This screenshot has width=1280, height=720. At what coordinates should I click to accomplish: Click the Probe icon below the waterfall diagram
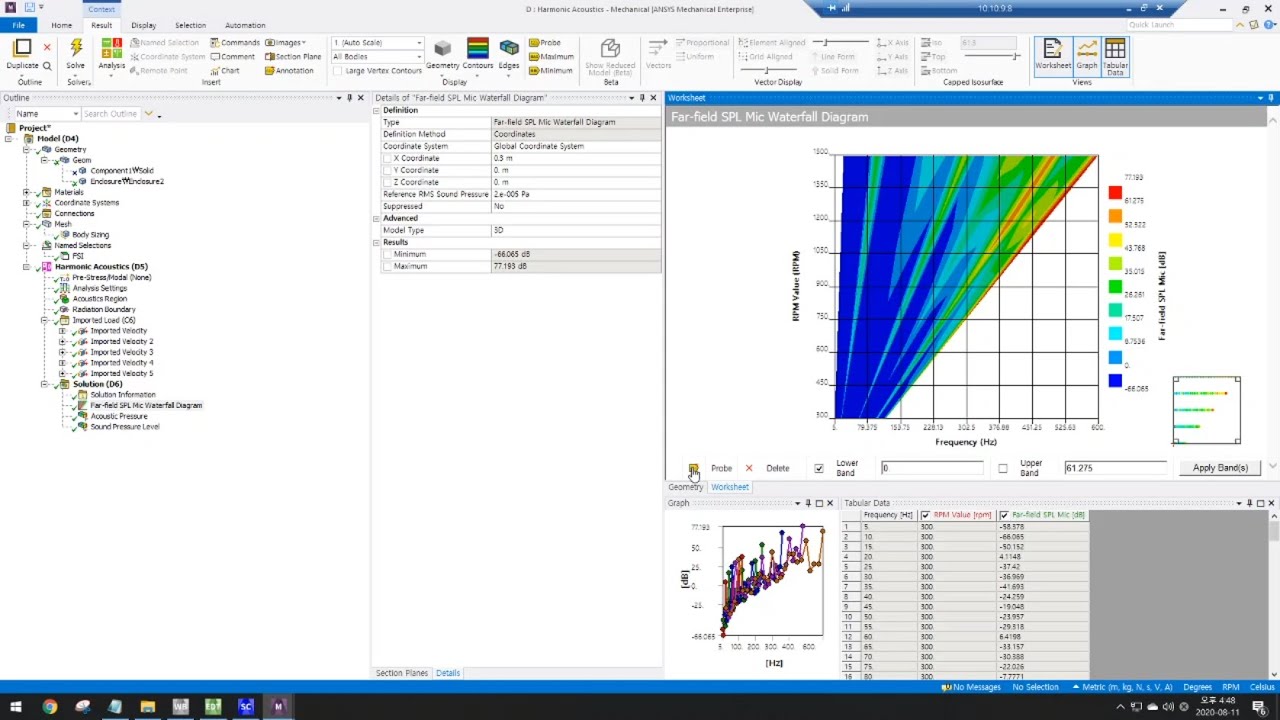coord(693,468)
